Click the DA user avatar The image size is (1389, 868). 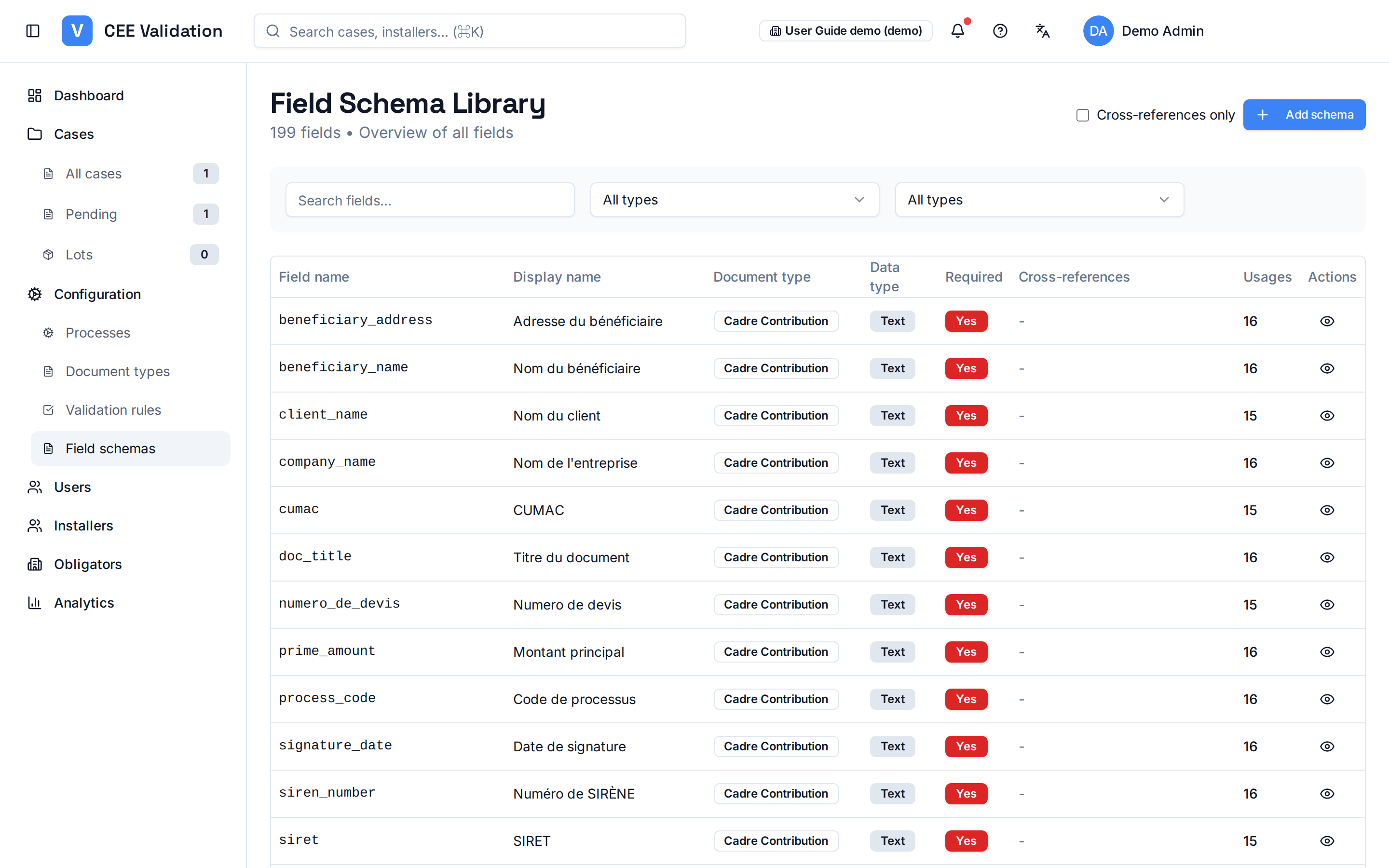(x=1098, y=31)
